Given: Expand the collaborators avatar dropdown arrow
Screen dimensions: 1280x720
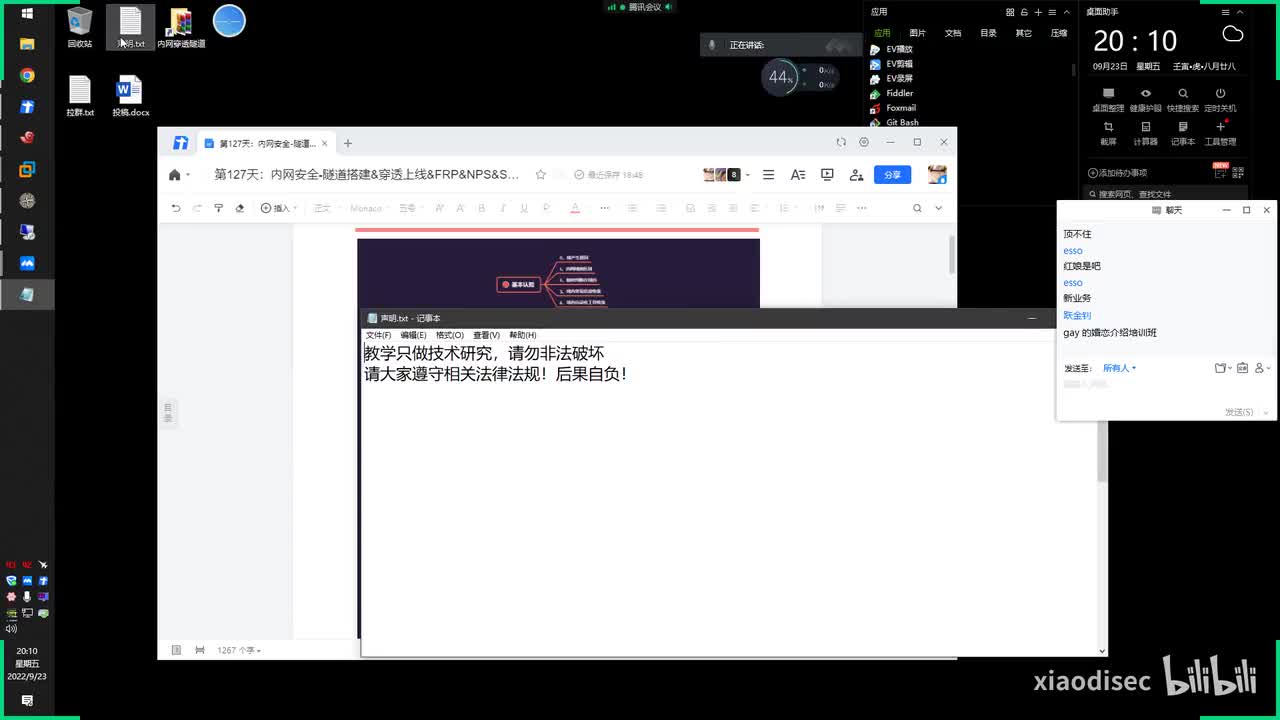Looking at the screenshot, I should point(748,175).
